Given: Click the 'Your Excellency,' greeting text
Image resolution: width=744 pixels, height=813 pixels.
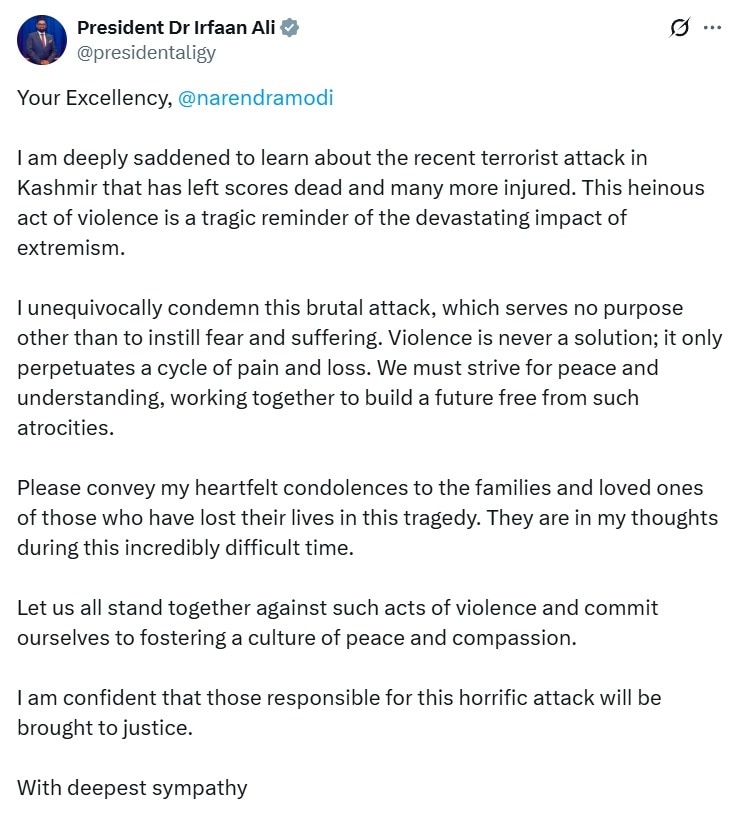Looking at the screenshot, I should pyautogui.click(x=94, y=98).
